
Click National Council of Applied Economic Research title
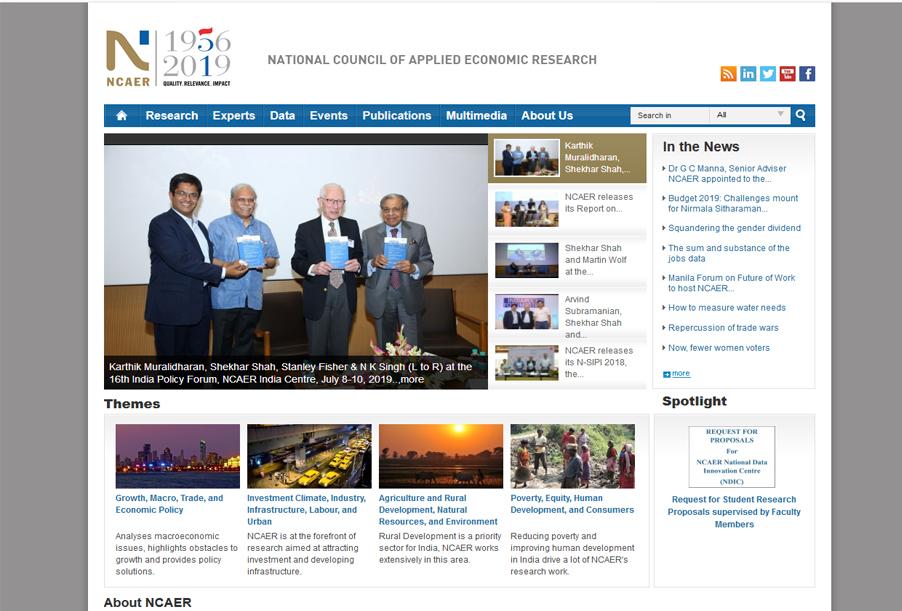click(432, 60)
